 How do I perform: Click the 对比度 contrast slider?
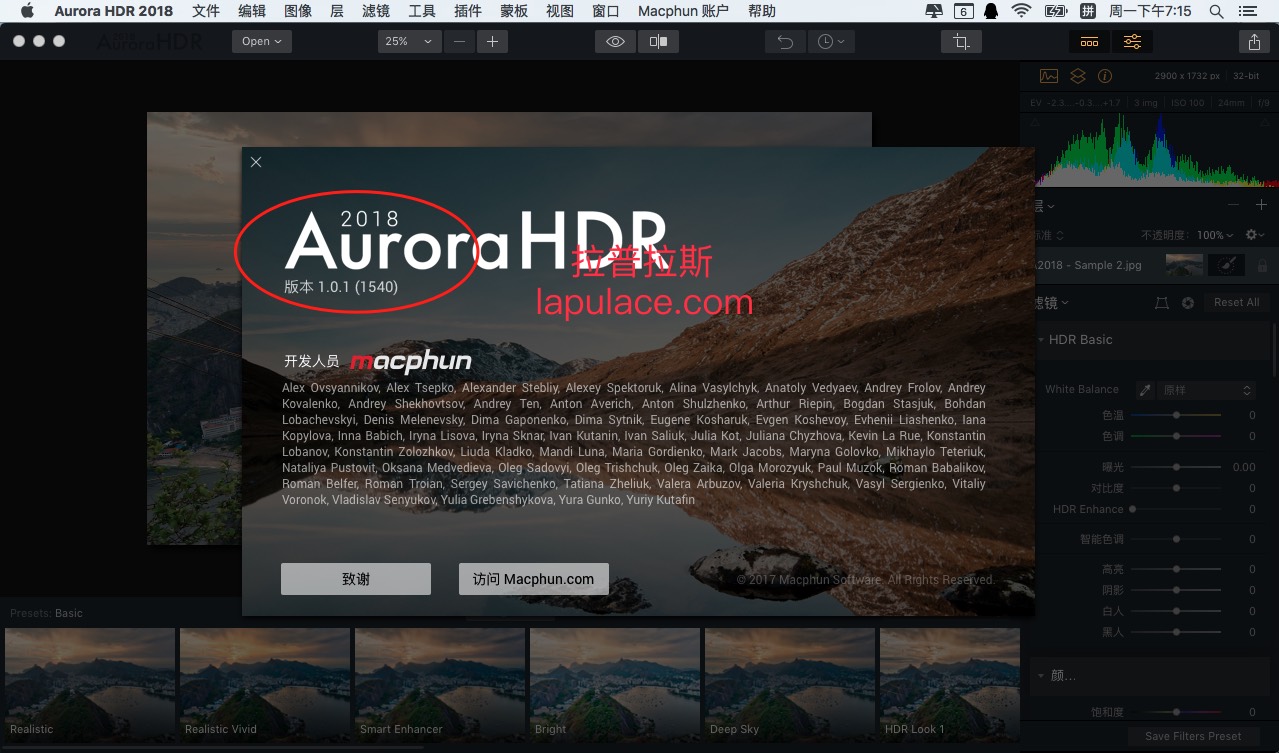1177,488
